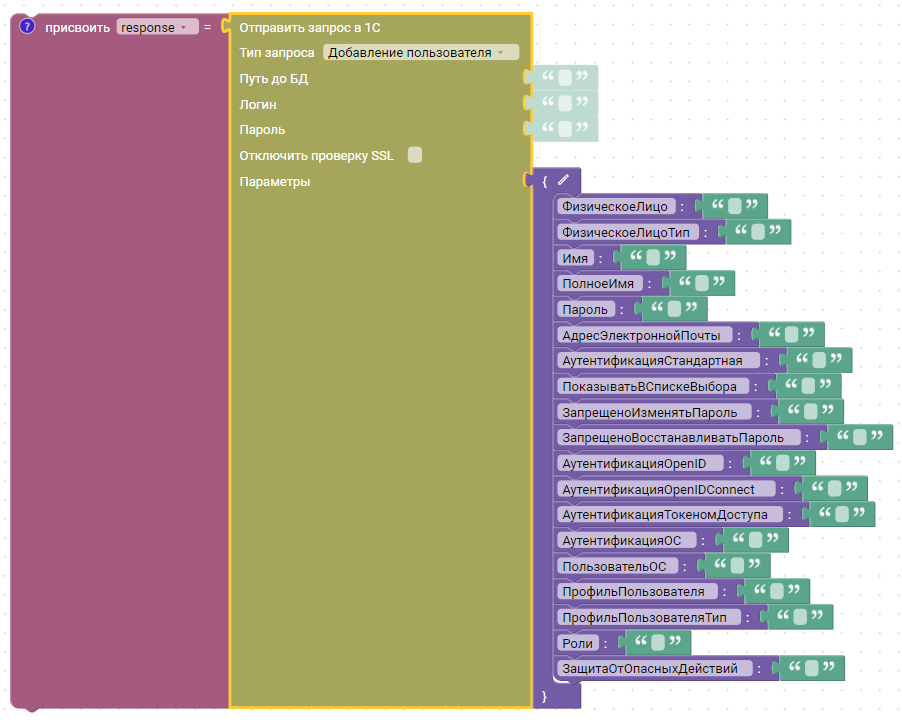Open the response variable dropdown
This screenshot has height=724, width=902.
click(x=157, y=27)
